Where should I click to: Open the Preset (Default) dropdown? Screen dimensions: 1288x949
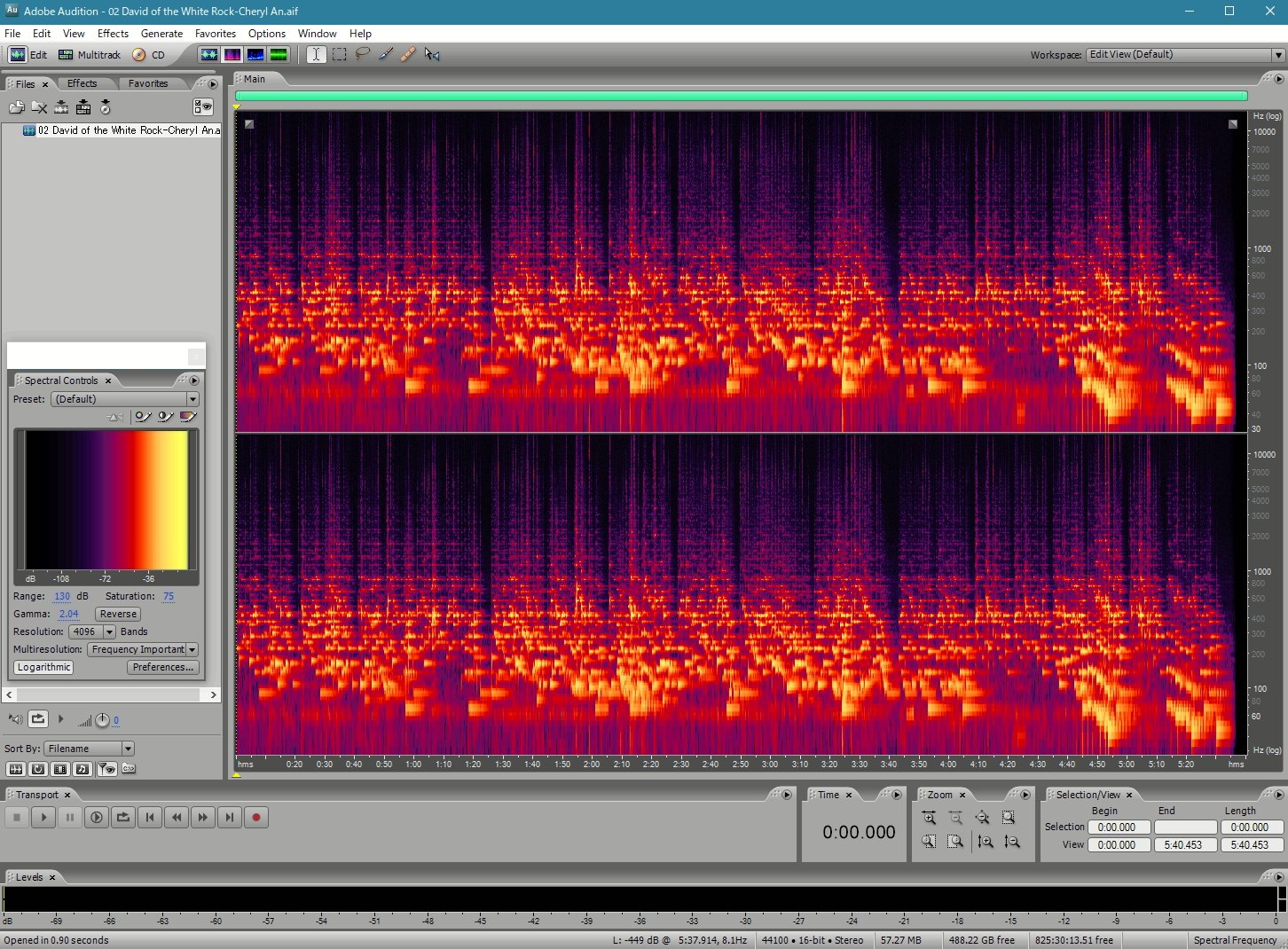124,399
